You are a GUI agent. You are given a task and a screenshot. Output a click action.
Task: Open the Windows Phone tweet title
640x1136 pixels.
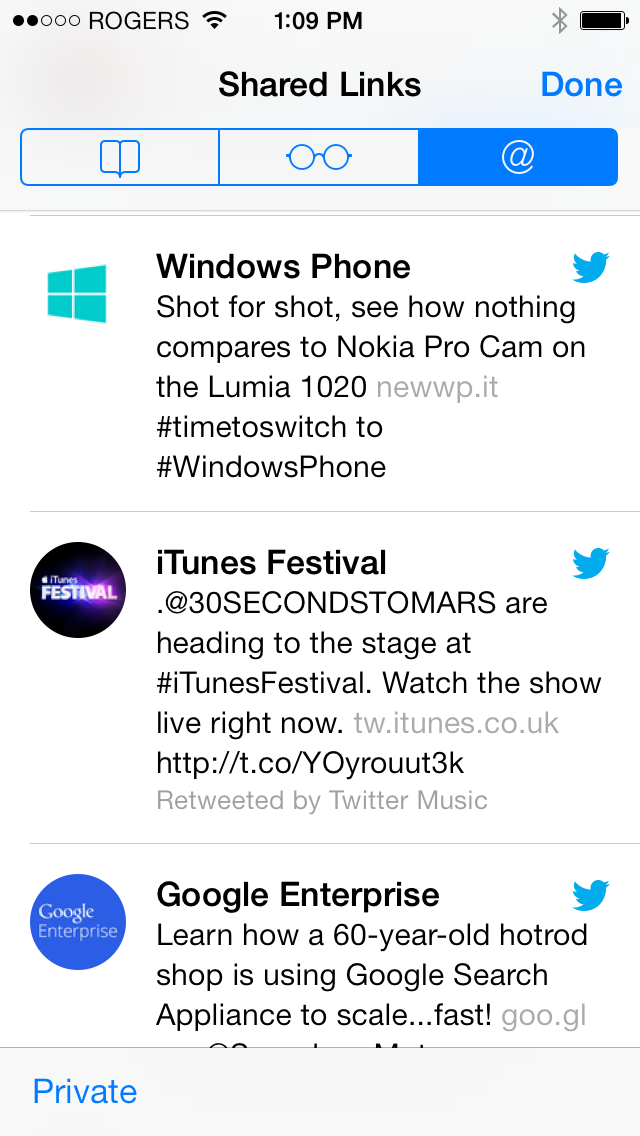point(283,267)
